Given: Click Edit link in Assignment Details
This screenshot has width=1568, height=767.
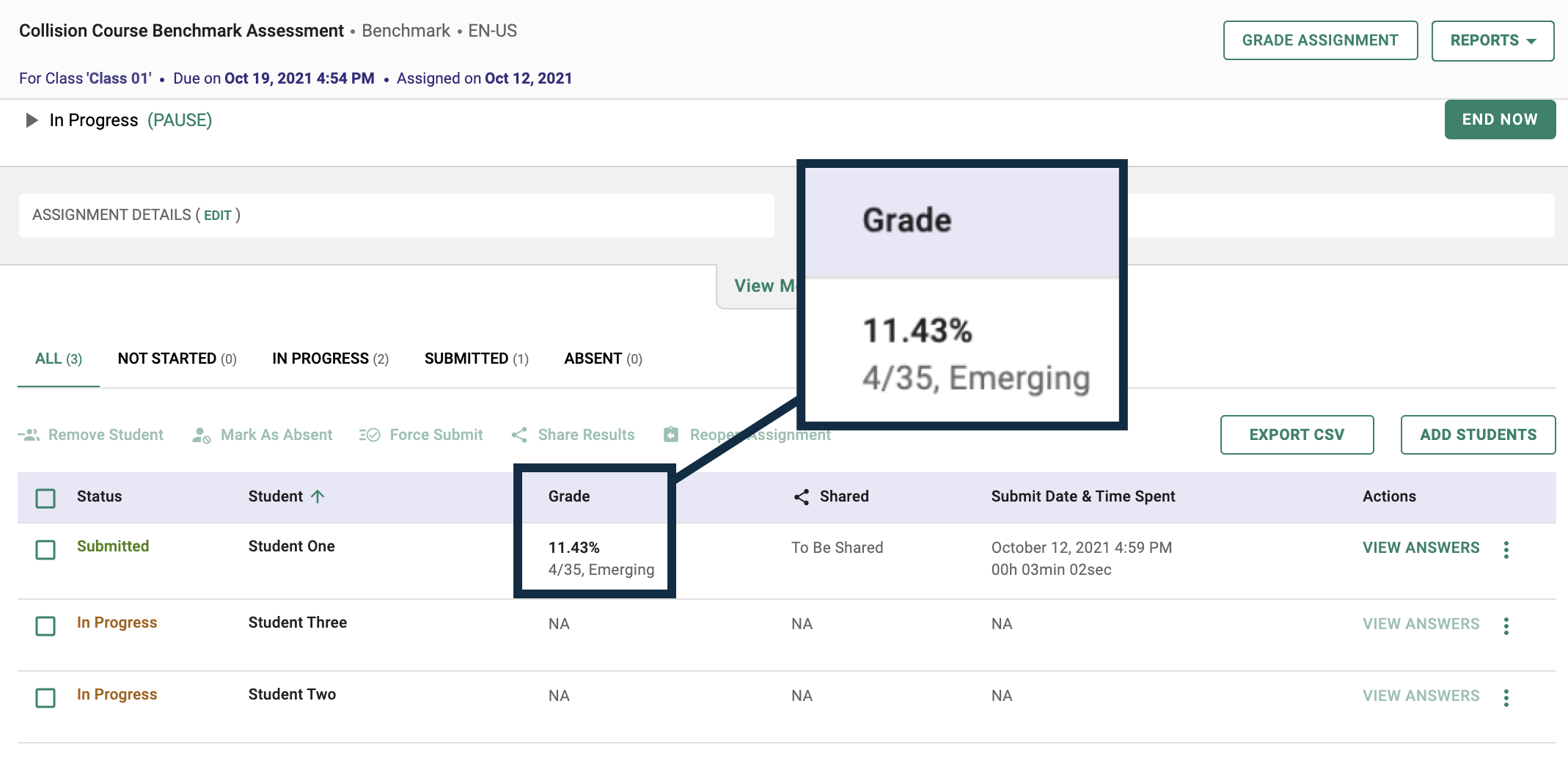Looking at the screenshot, I should 217,216.
